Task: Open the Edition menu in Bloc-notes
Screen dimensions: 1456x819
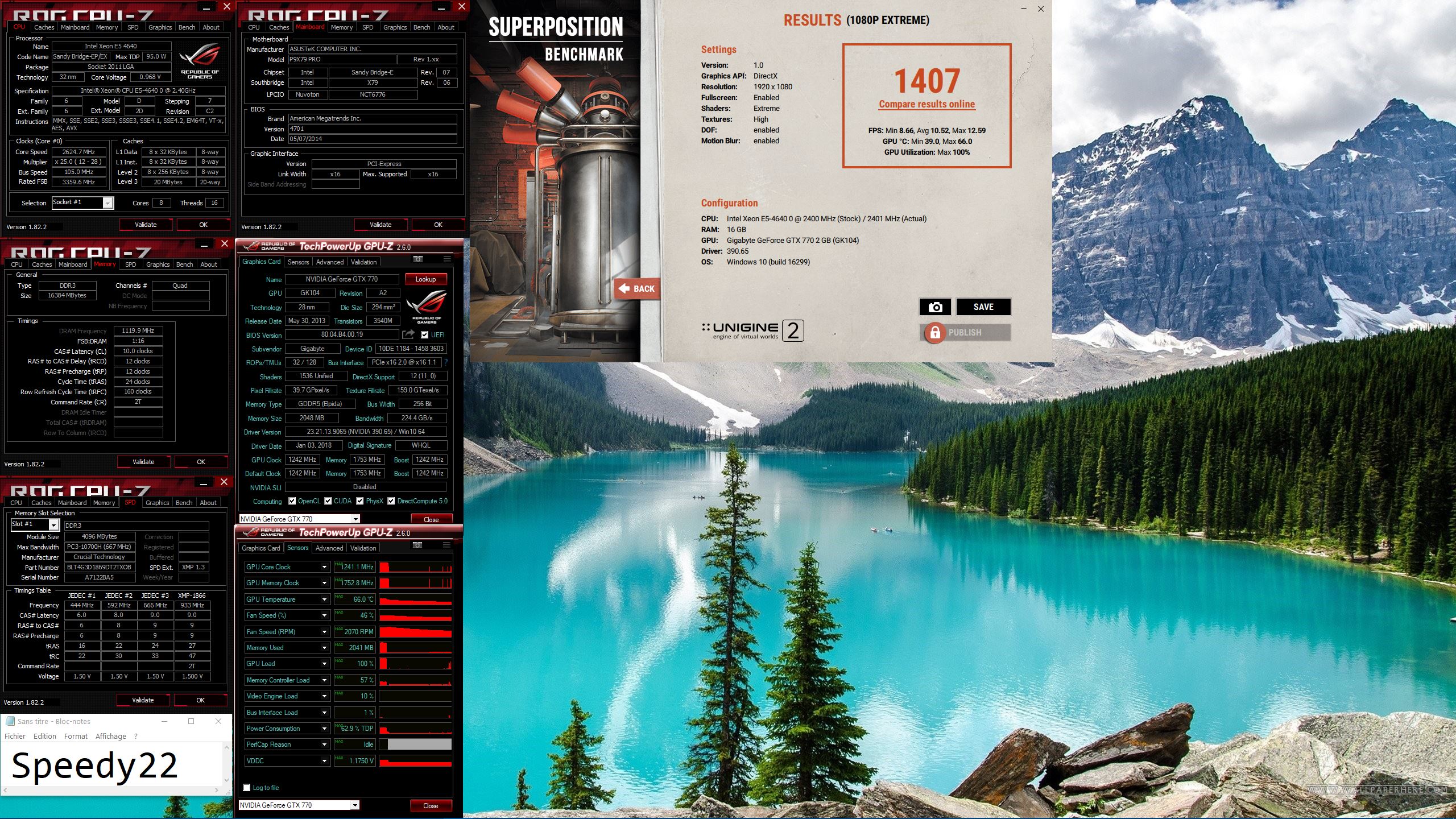Action: [x=45, y=736]
